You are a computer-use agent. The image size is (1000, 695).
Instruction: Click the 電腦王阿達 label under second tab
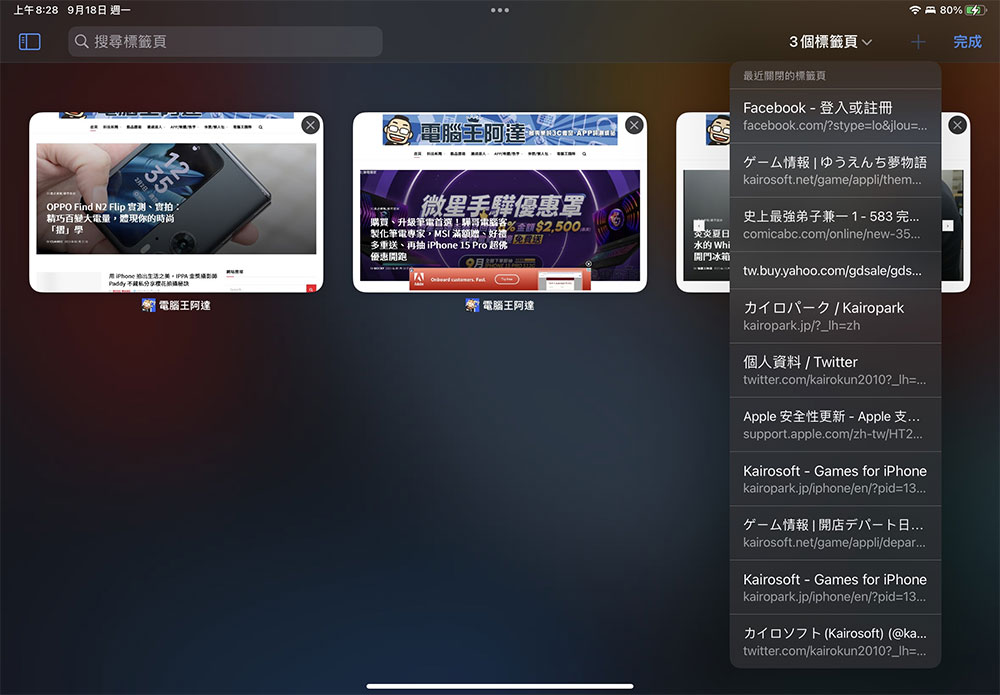508,305
